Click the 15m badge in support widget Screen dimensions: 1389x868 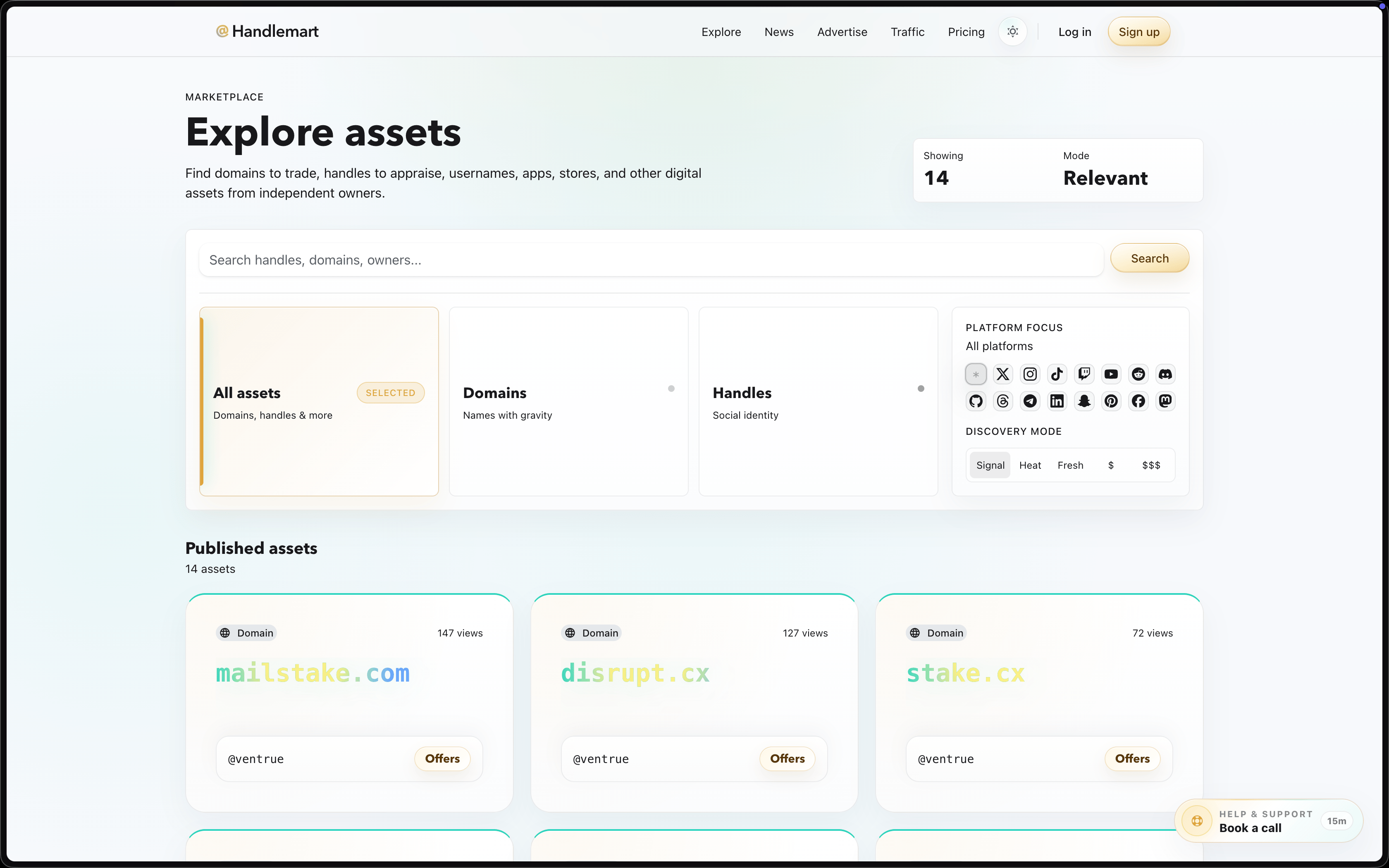1336,821
